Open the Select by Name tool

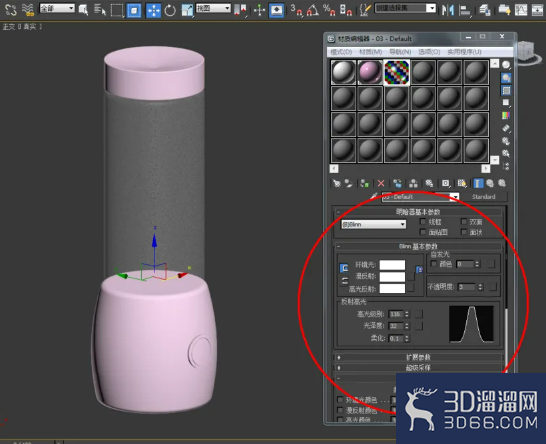100,10
